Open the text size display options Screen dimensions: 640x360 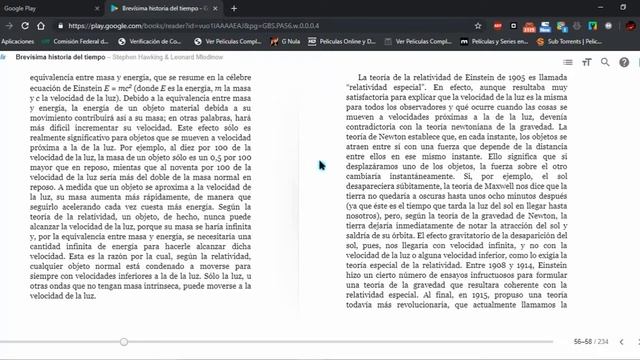point(587,62)
